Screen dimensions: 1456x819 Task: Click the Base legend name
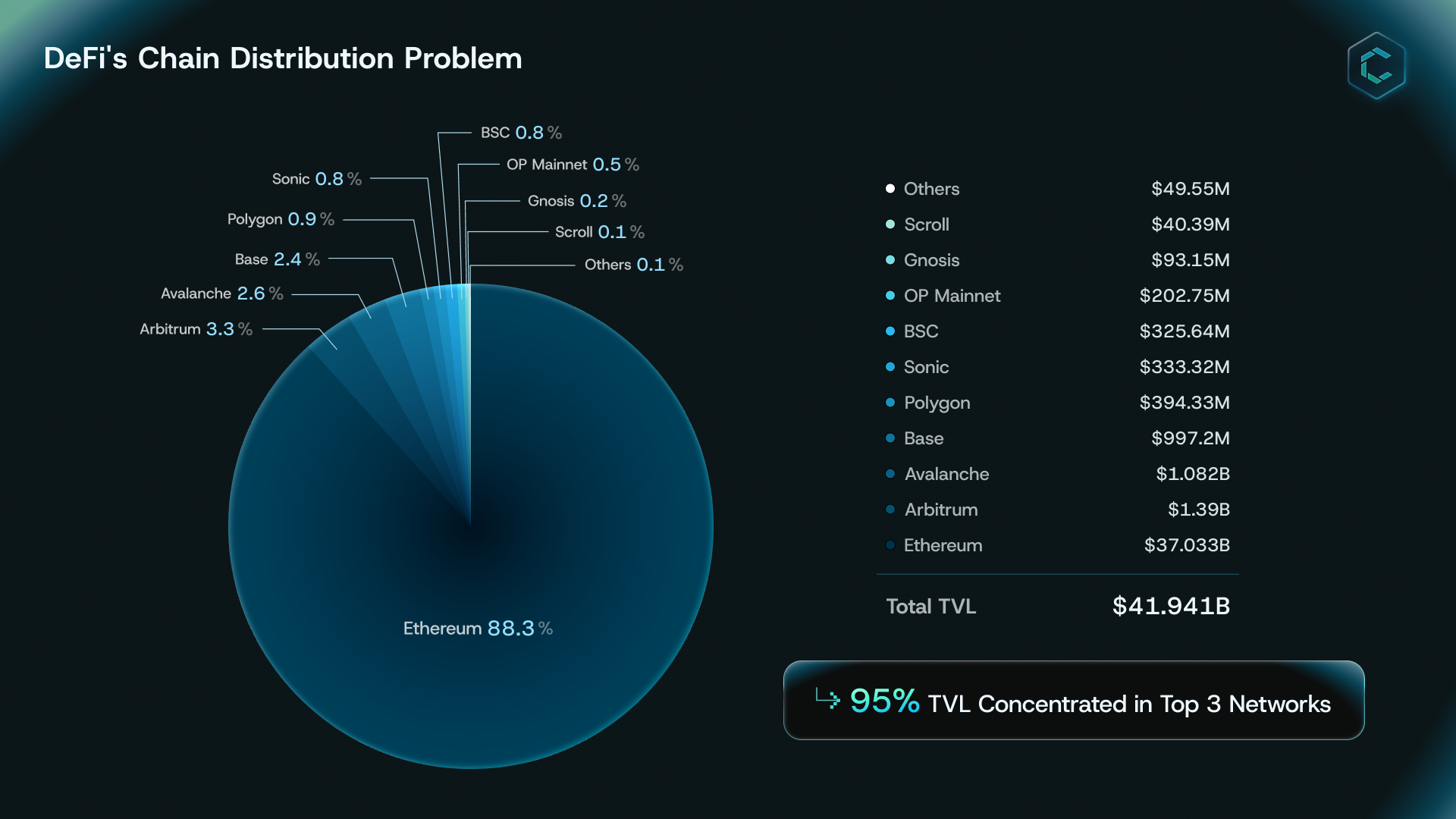(x=924, y=438)
